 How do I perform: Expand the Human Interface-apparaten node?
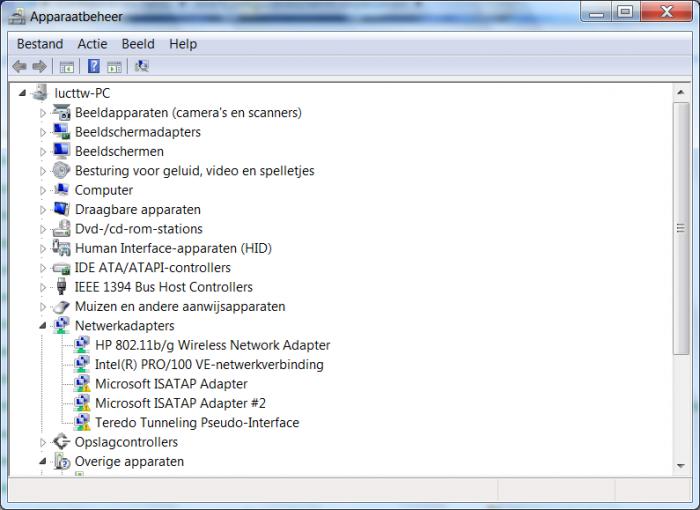[x=43, y=249]
